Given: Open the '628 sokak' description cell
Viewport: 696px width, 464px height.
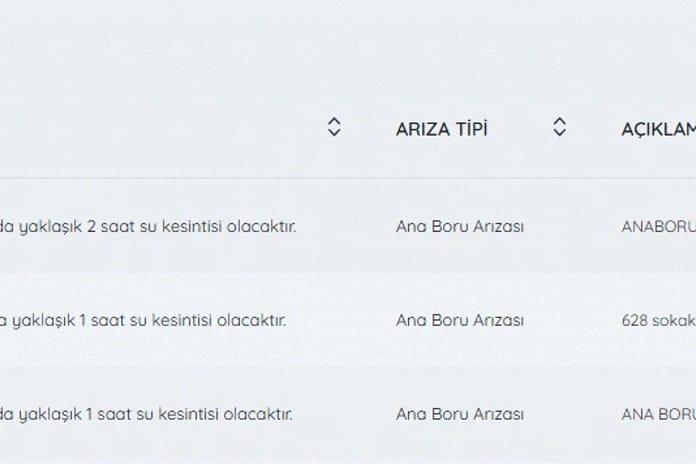Looking at the screenshot, I should 659,320.
